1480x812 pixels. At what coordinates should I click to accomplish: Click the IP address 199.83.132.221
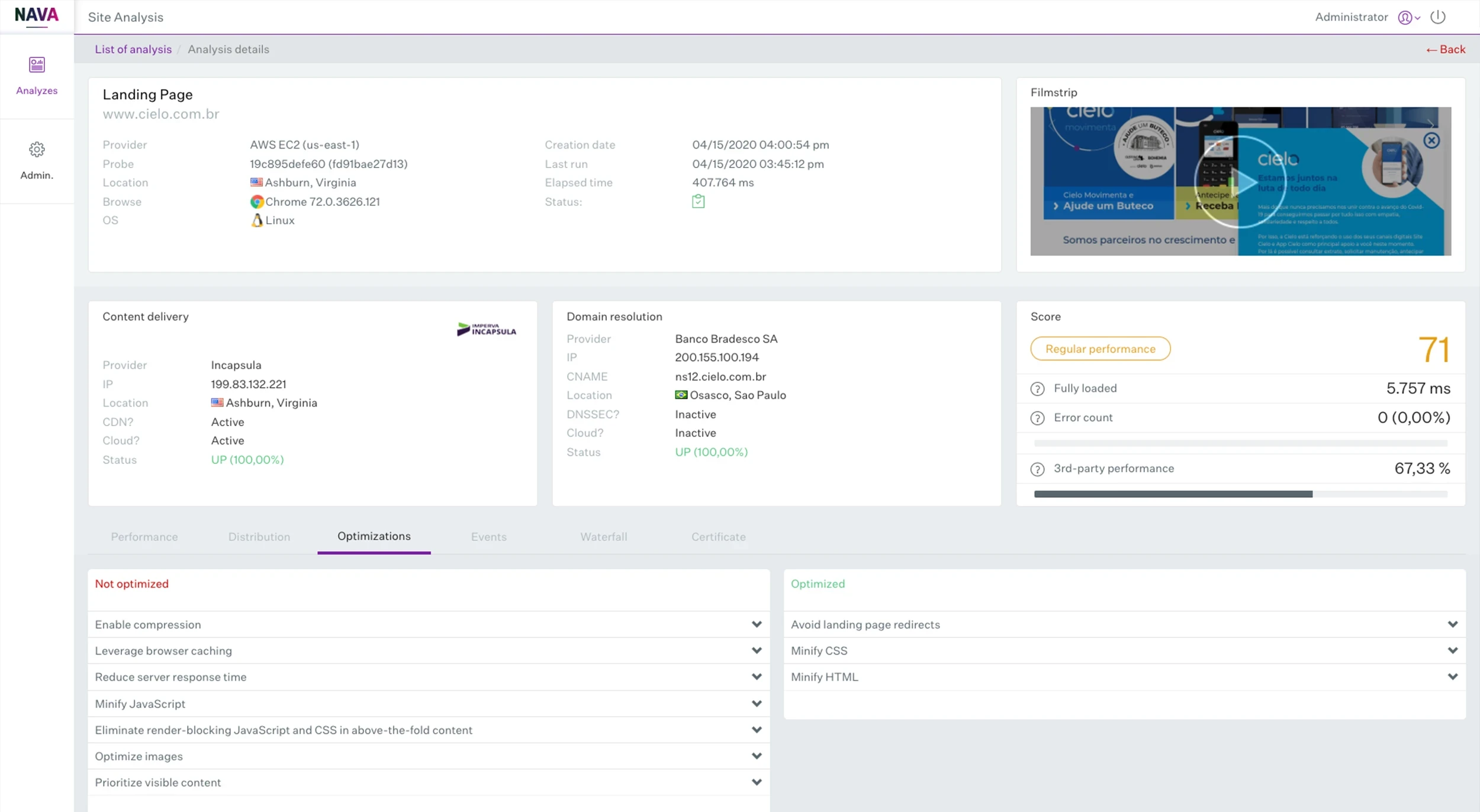[249, 384]
